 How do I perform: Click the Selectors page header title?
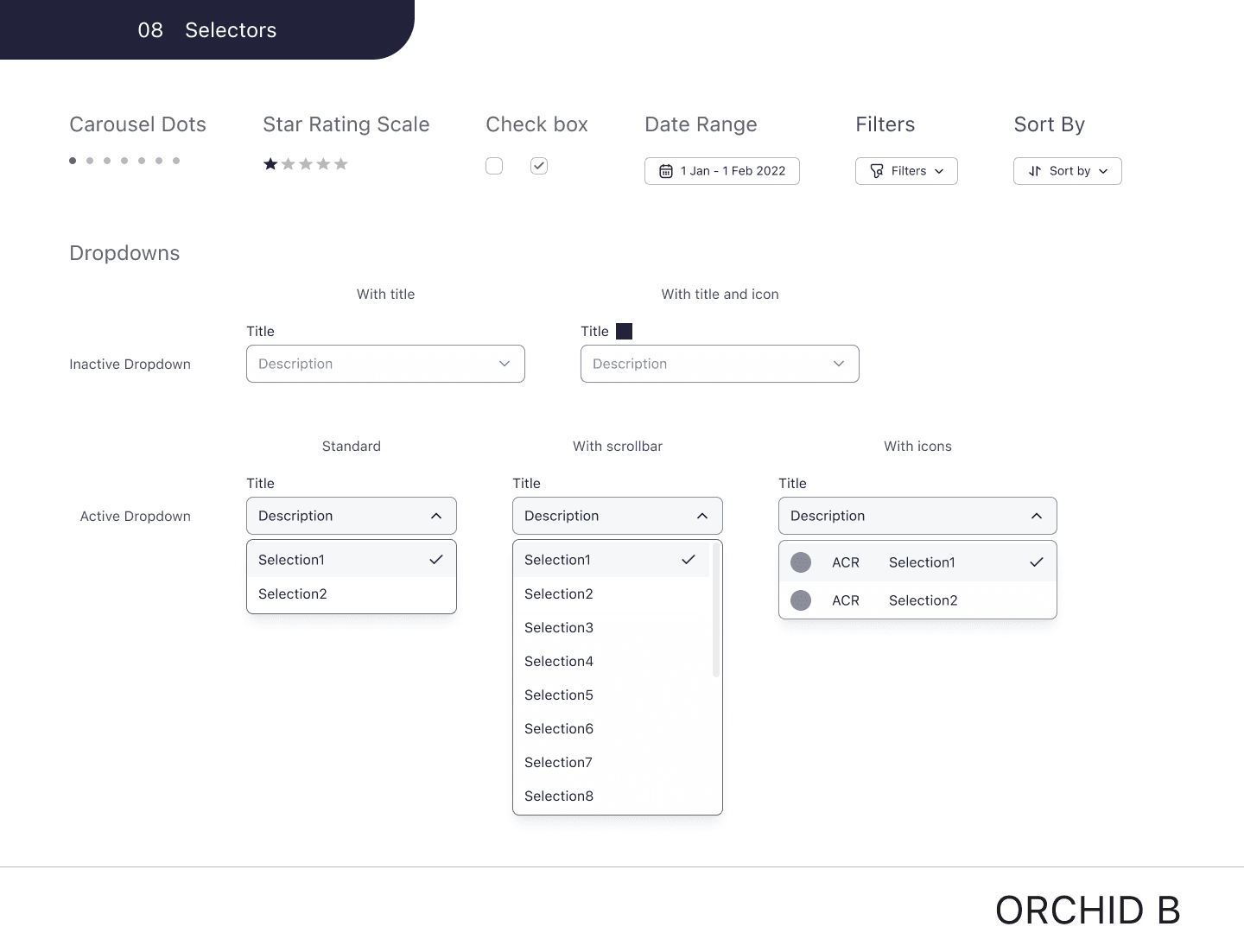[231, 30]
